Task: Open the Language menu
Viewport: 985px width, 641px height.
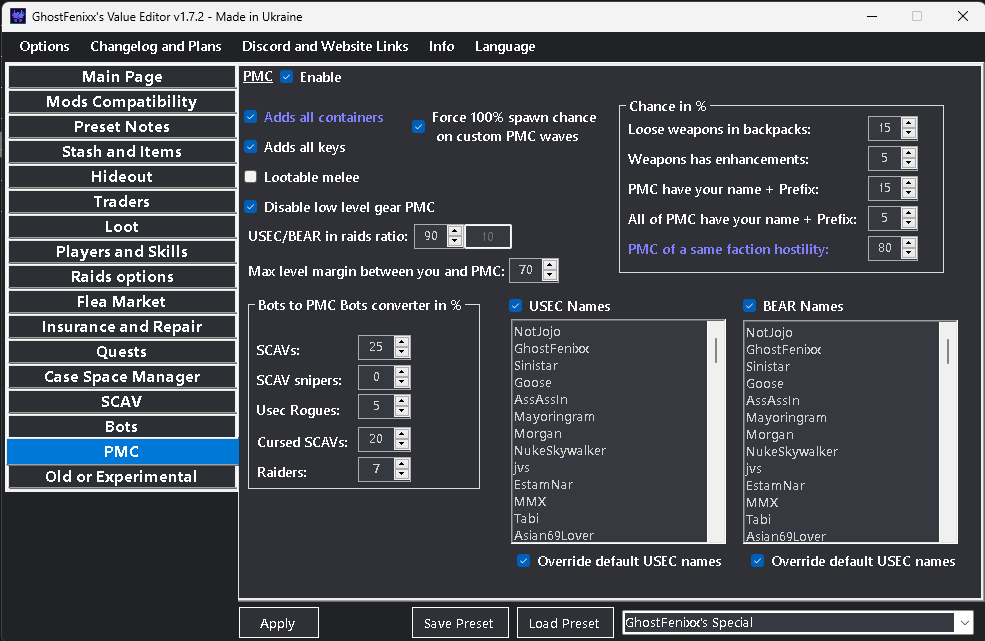Action: (x=505, y=47)
